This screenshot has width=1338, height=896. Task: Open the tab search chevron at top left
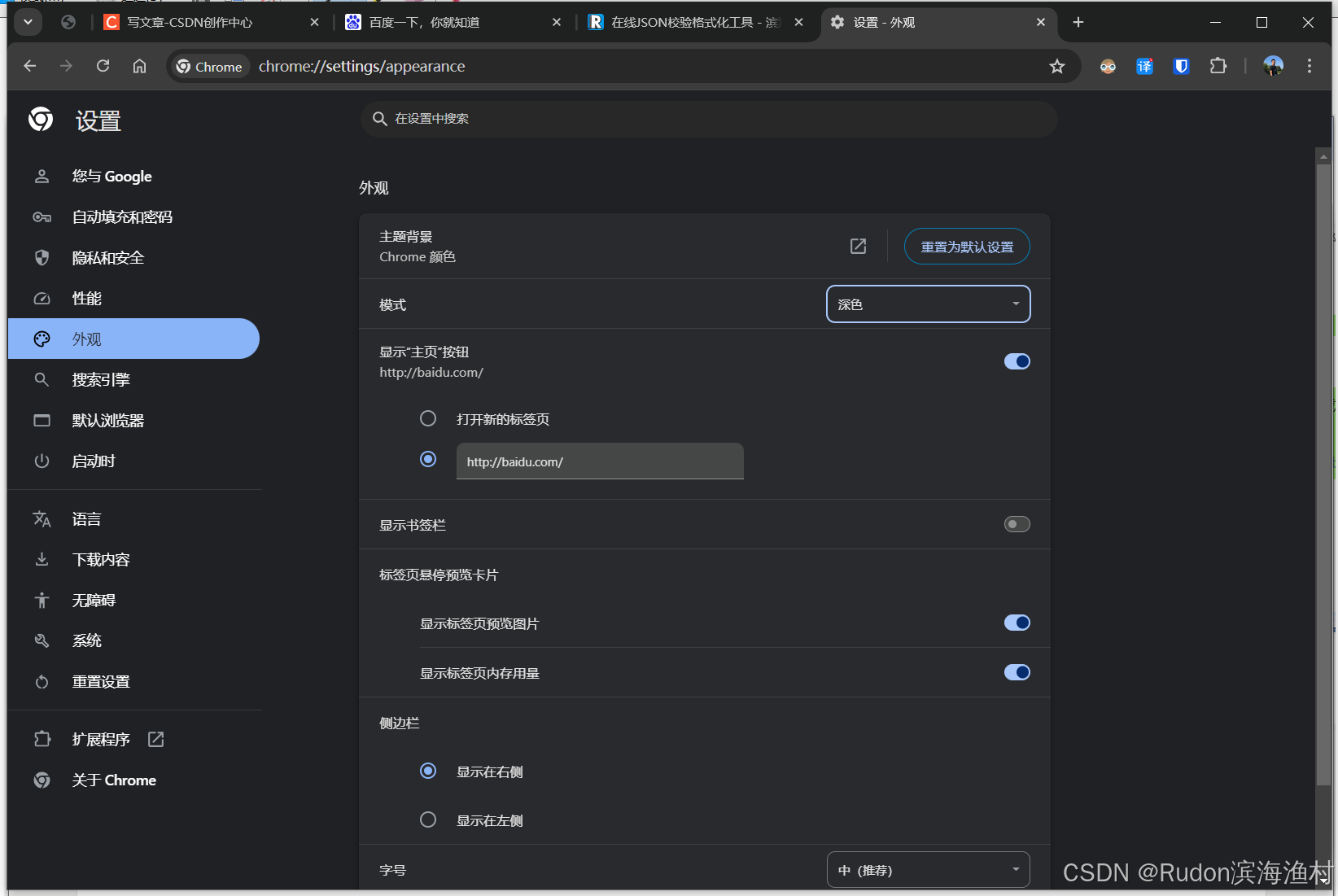tap(27, 22)
